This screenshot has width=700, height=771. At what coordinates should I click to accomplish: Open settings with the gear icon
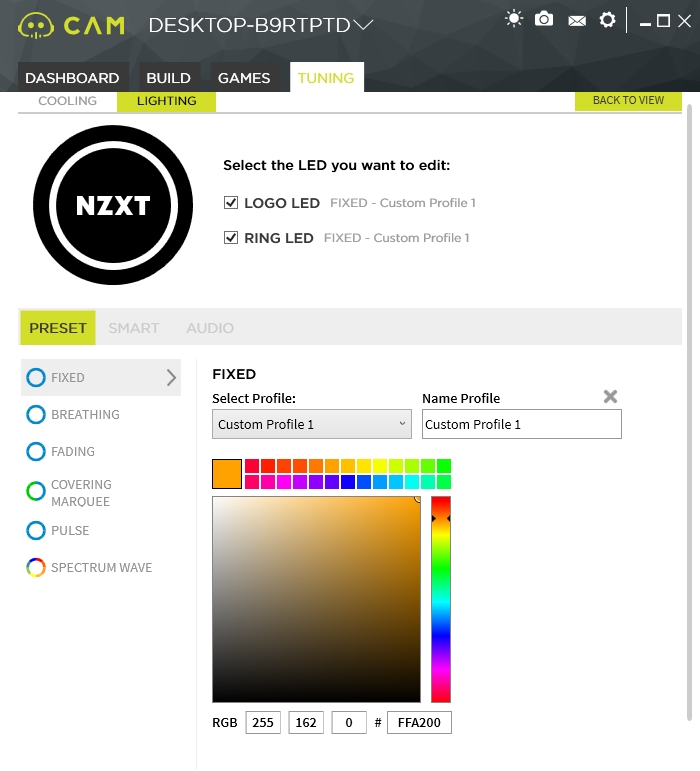coord(607,20)
